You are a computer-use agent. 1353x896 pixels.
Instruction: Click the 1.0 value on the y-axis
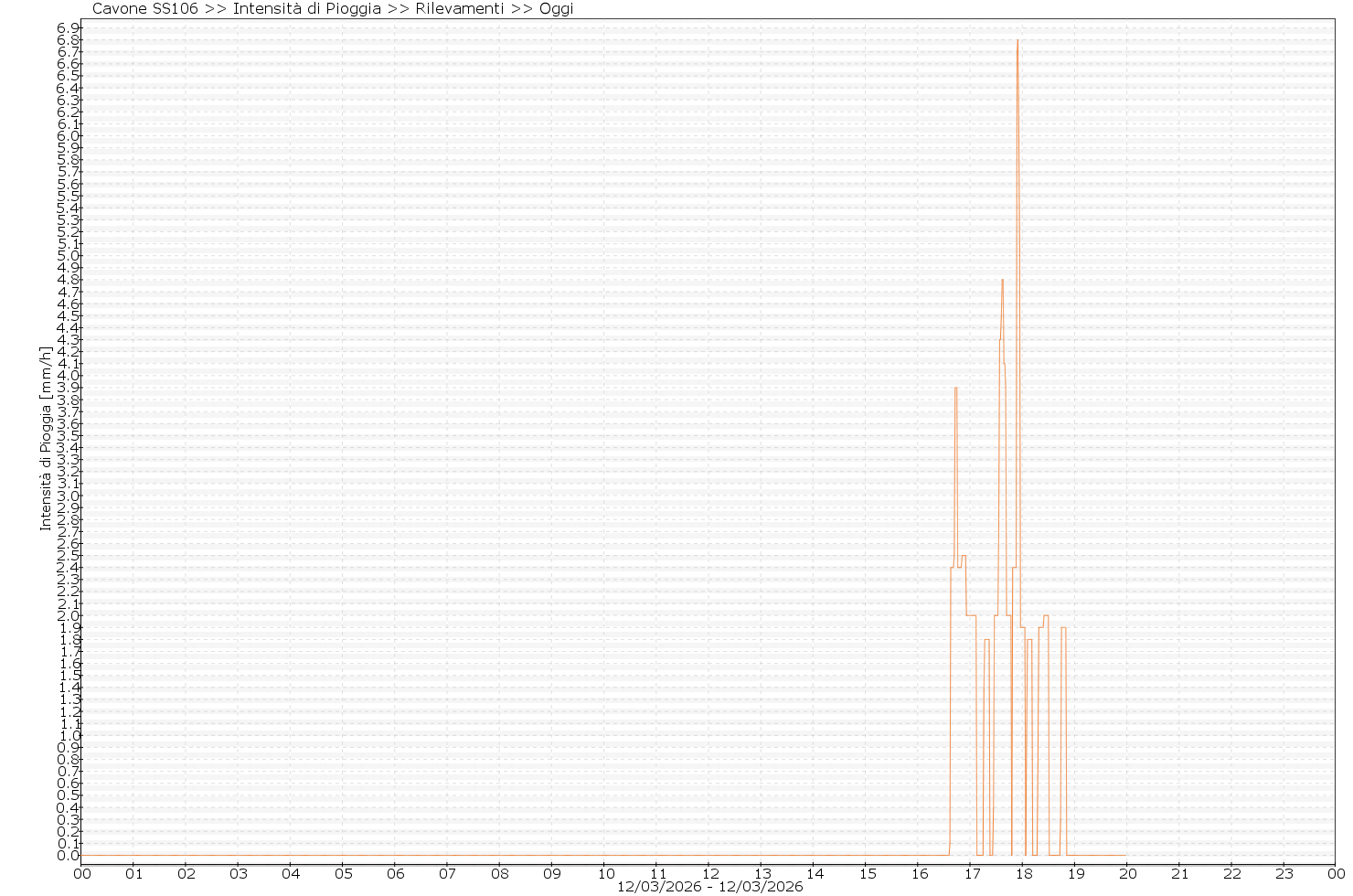(69, 736)
